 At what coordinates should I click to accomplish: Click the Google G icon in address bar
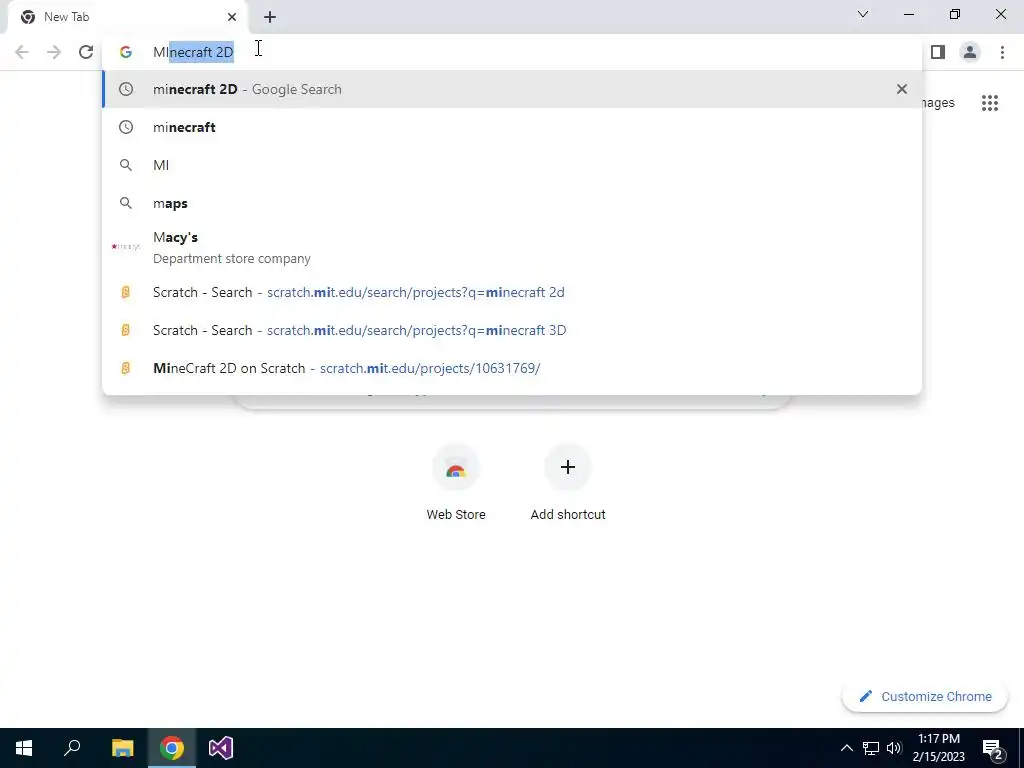pos(125,52)
